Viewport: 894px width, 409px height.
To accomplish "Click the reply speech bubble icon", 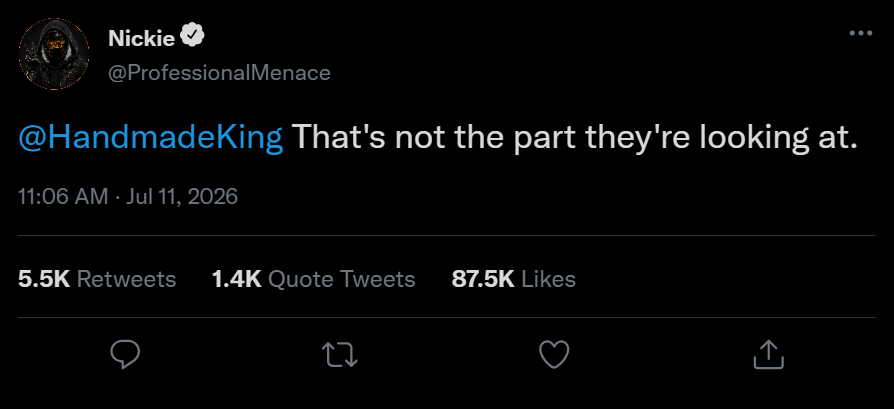I will coord(125,354).
